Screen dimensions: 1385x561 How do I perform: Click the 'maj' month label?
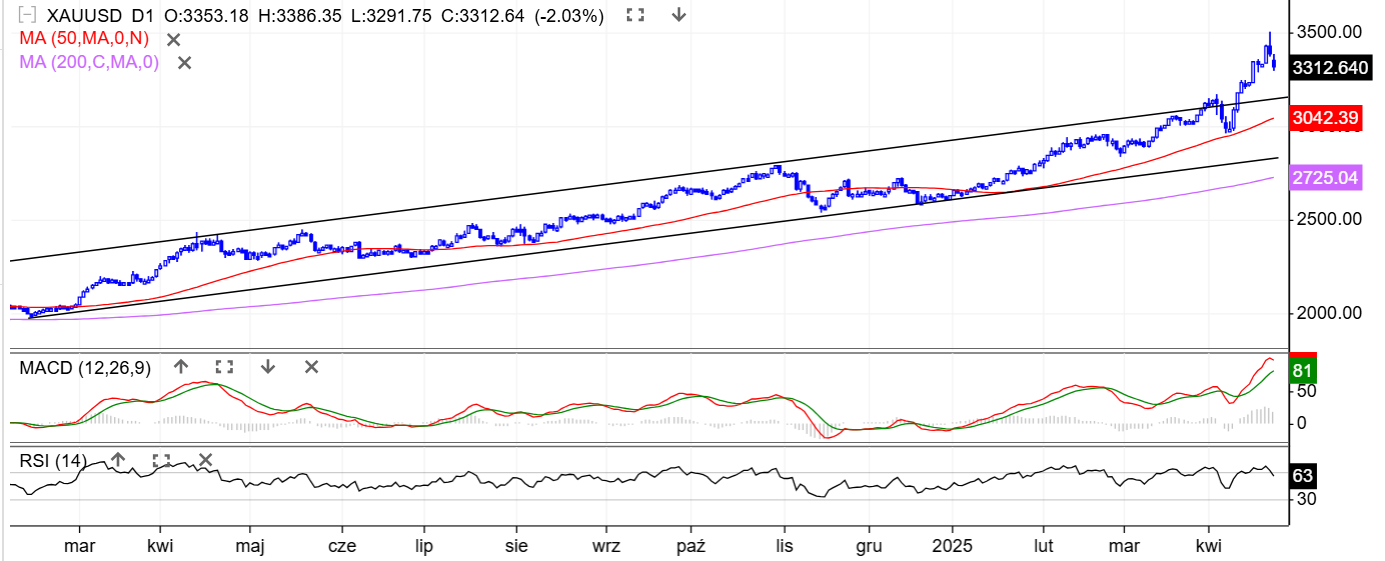click(250, 546)
